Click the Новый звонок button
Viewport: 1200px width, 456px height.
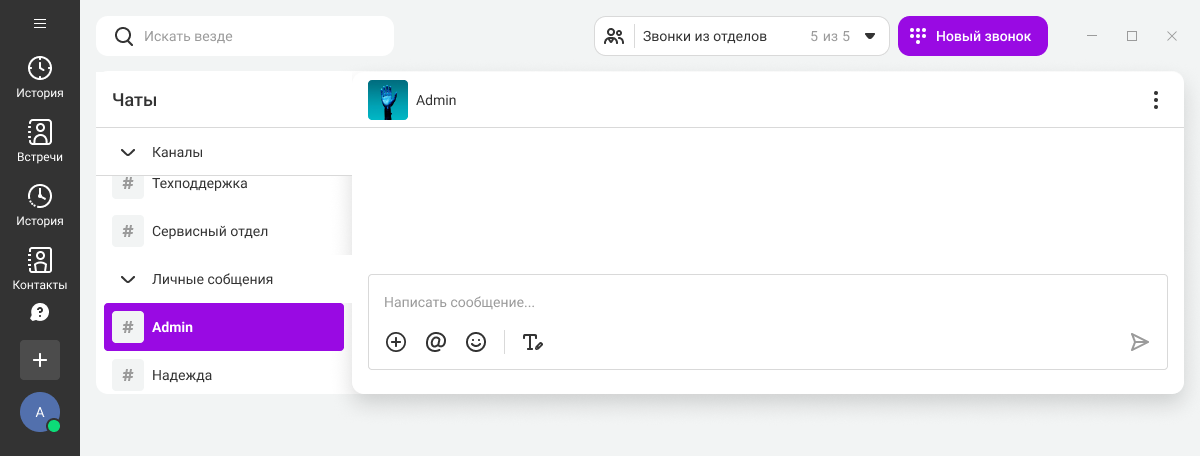pos(972,36)
